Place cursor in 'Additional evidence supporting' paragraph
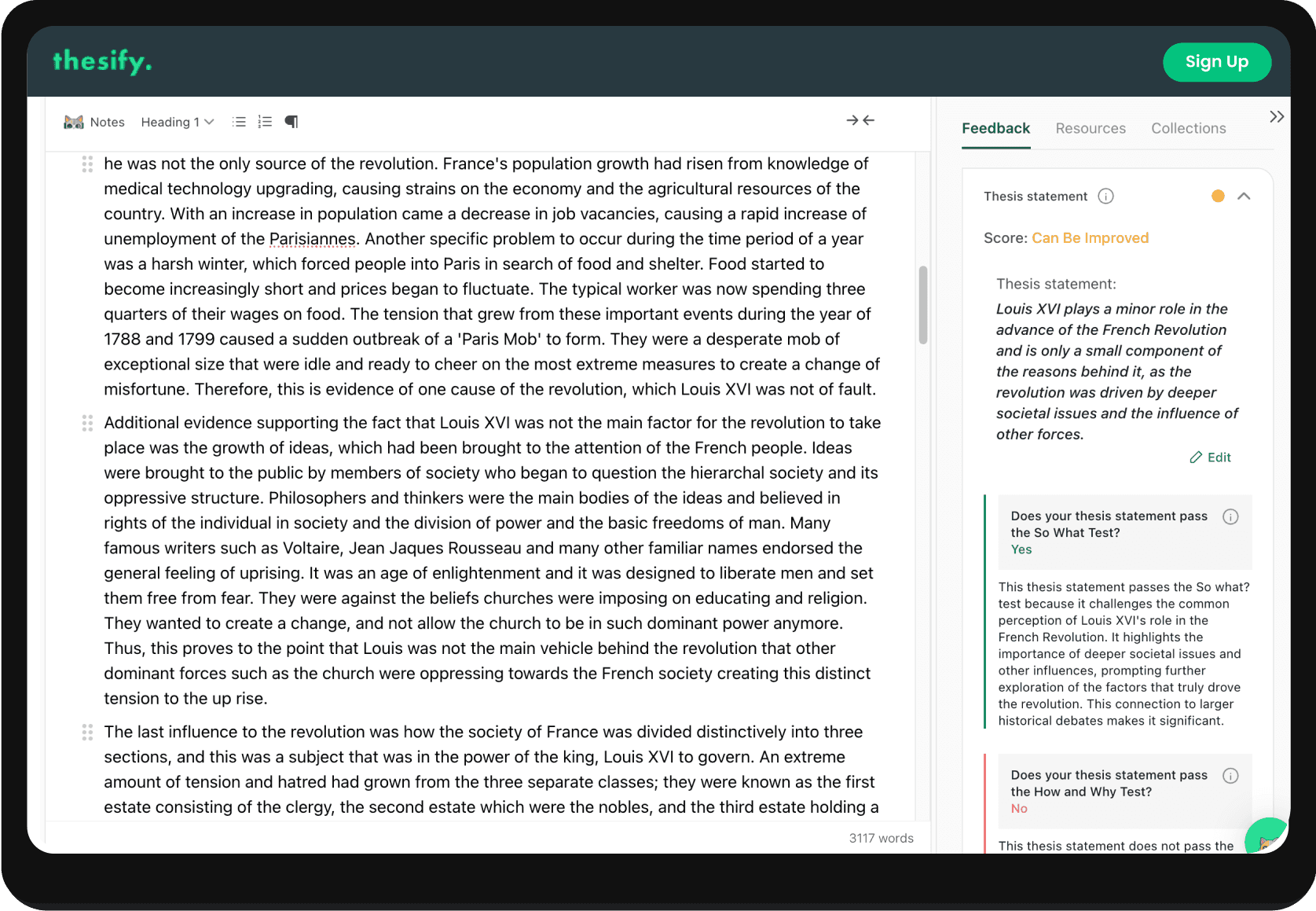This screenshot has height=911, width=1316. [493, 560]
